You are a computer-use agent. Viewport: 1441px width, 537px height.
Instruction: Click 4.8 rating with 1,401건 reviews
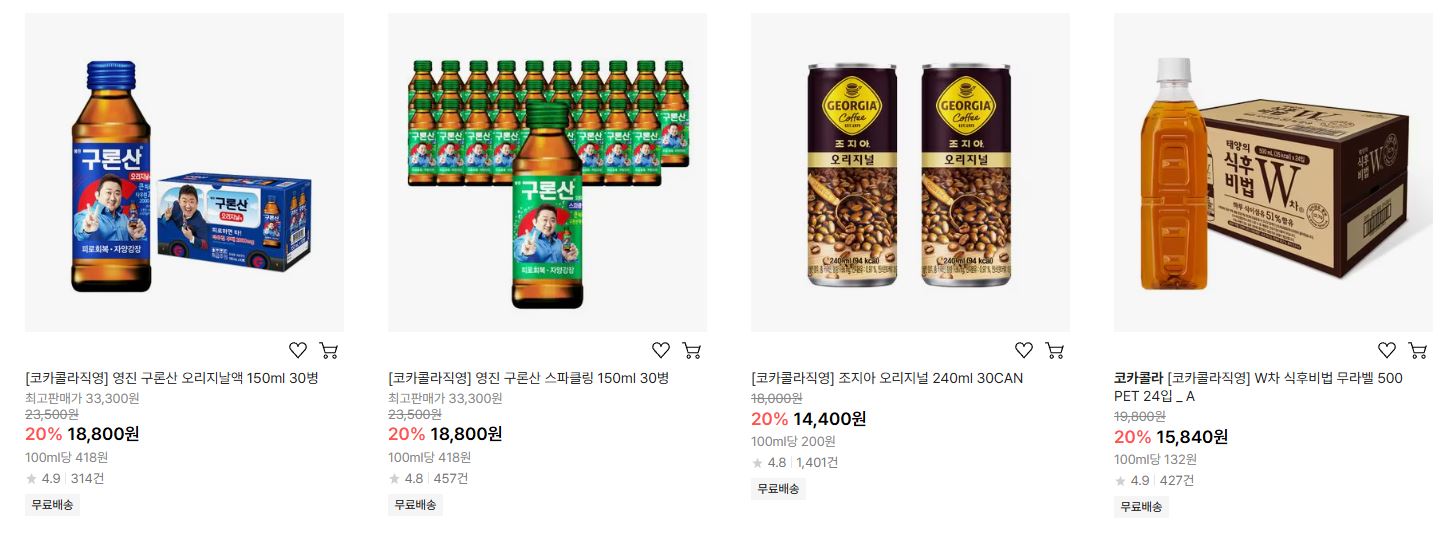point(795,463)
